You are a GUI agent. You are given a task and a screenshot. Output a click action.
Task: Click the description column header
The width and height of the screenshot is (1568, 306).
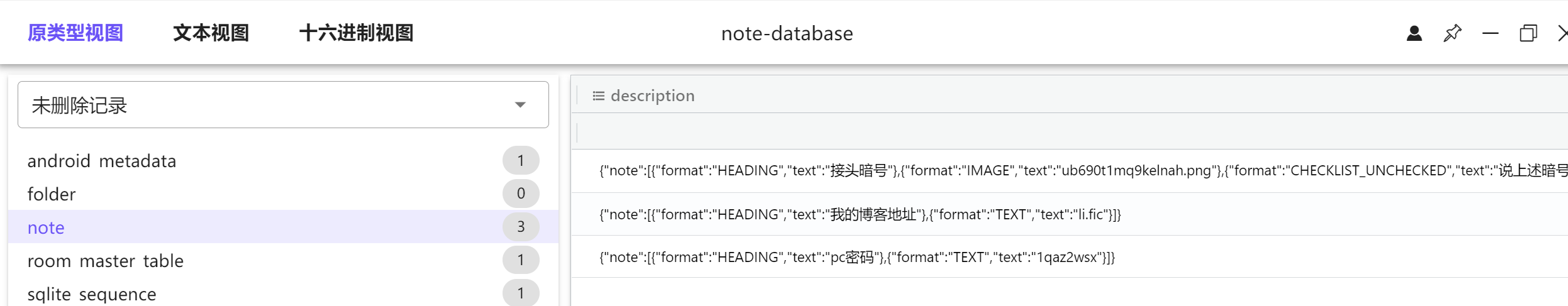click(x=652, y=96)
